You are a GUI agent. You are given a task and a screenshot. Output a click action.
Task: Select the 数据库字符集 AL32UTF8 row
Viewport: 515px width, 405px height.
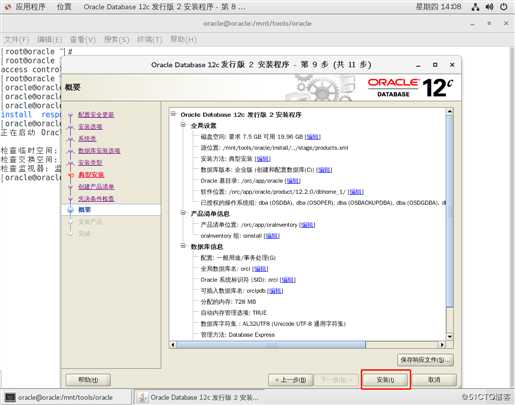pyautogui.click(x=273, y=324)
